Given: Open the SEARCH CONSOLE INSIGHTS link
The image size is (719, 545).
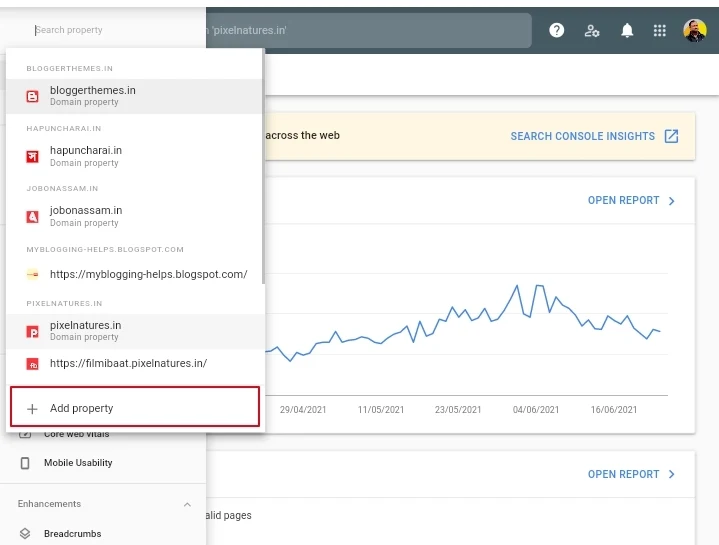Looking at the screenshot, I should tap(582, 136).
